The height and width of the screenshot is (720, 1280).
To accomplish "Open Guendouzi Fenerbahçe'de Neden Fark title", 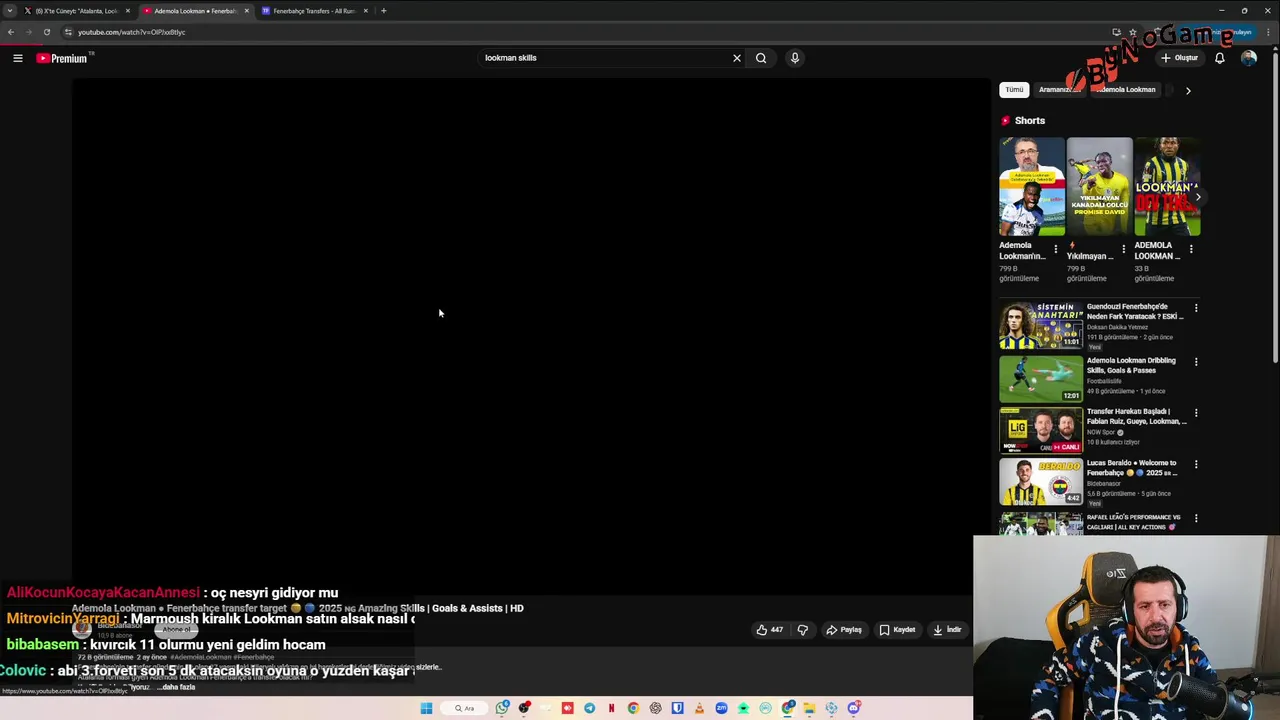I will (1135, 311).
